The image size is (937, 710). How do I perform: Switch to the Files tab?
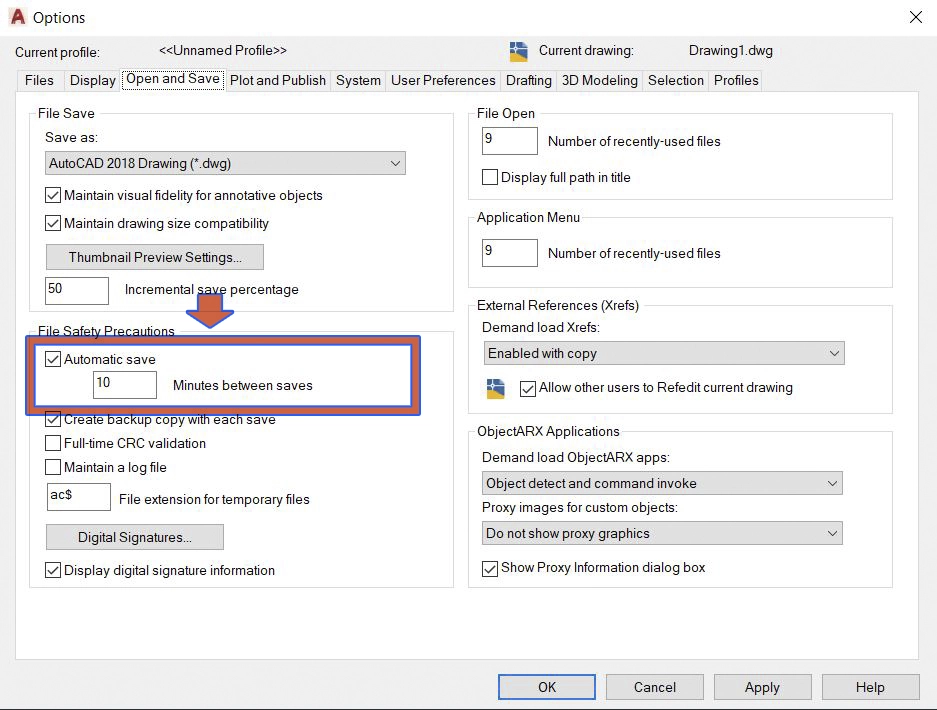click(x=39, y=80)
